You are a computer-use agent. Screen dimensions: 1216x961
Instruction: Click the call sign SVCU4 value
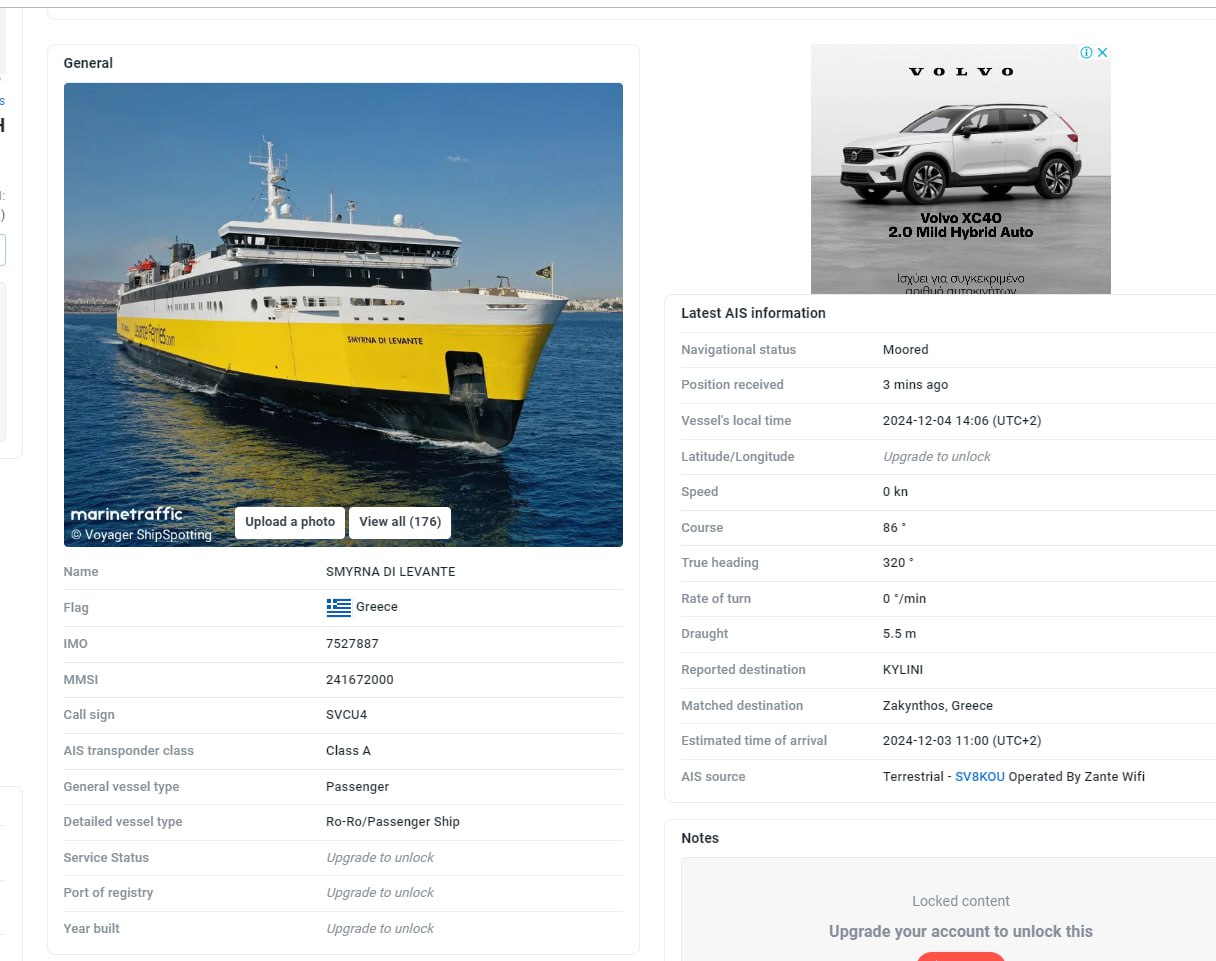(x=346, y=715)
